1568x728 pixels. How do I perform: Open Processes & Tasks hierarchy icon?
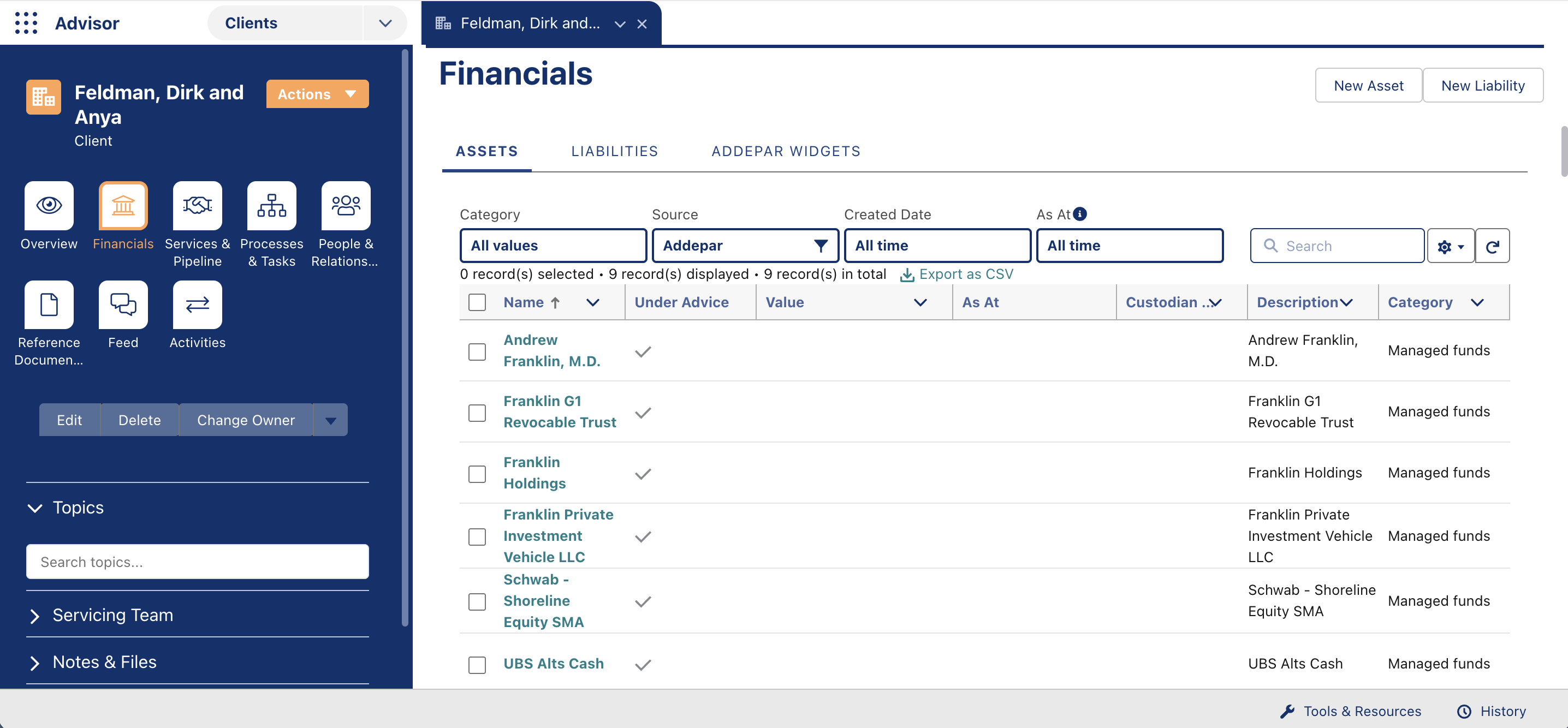(271, 206)
